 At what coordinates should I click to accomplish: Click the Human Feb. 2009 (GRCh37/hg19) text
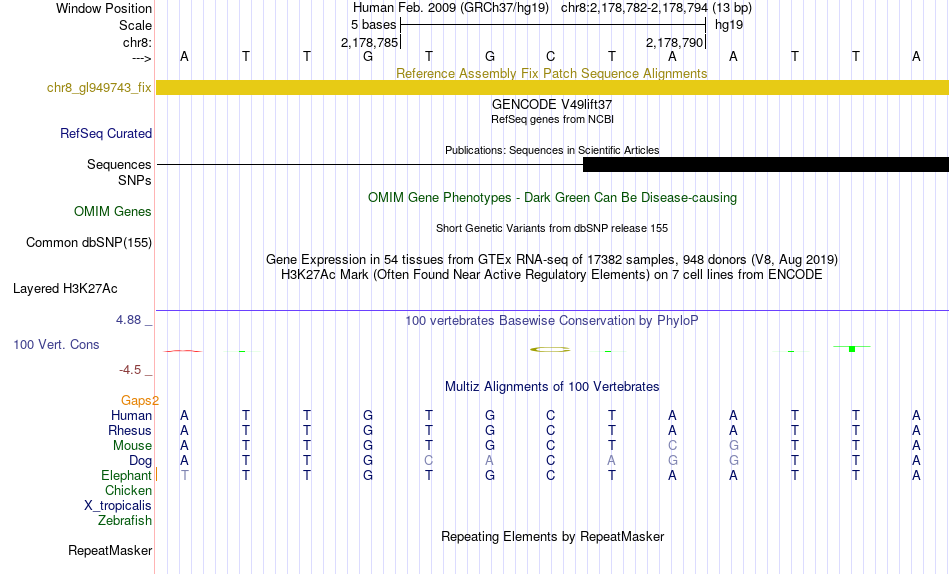451,8
